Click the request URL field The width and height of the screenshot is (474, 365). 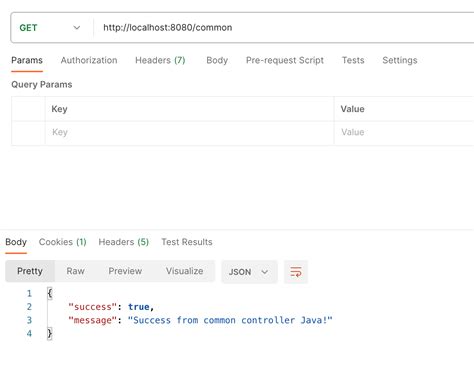pyautogui.click(x=283, y=28)
